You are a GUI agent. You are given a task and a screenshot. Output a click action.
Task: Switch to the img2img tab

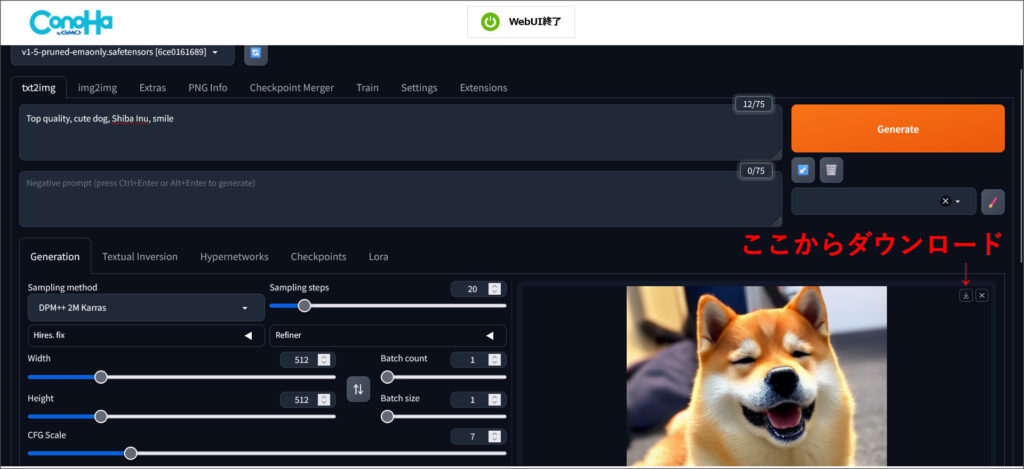point(97,88)
